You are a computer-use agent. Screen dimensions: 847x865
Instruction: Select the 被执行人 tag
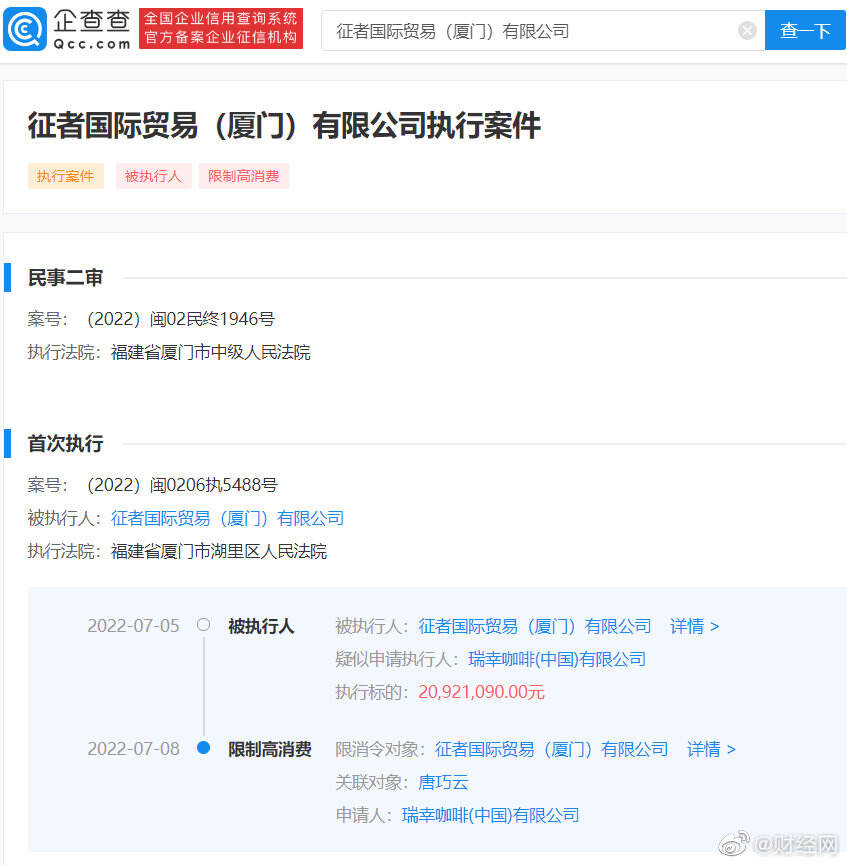[153, 177]
